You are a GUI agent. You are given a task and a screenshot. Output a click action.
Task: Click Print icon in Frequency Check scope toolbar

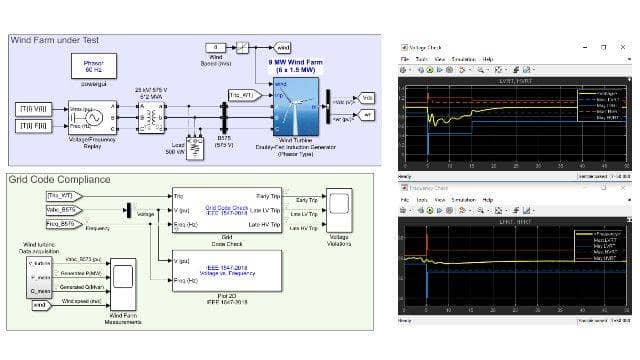[402, 211]
